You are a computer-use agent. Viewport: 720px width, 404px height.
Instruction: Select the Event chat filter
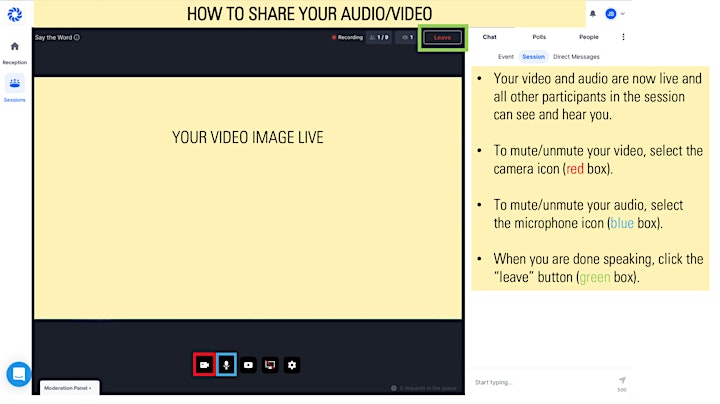pyautogui.click(x=506, y=57)
